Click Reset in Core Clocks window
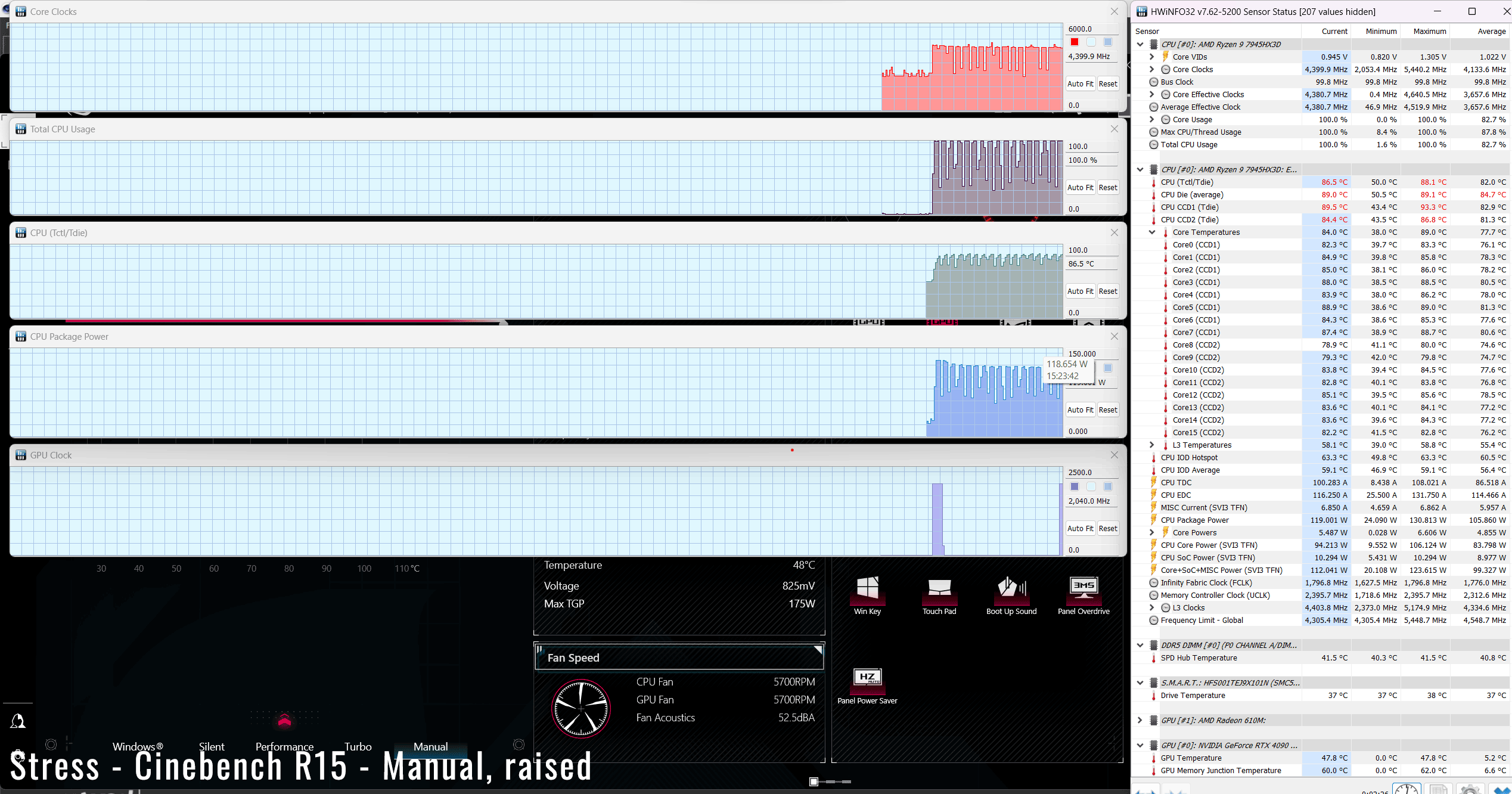This screenshot has height=794, width=1512. click(x=1108, y=84)
